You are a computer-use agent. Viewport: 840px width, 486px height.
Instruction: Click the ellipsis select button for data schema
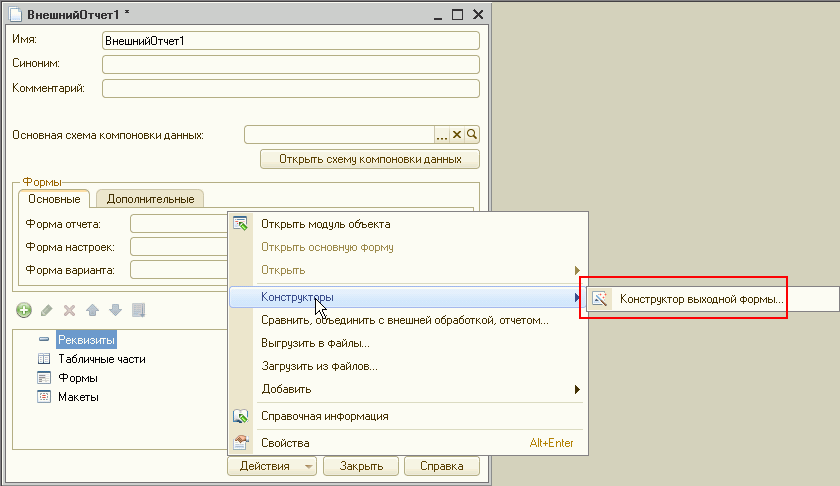(441, 134)
